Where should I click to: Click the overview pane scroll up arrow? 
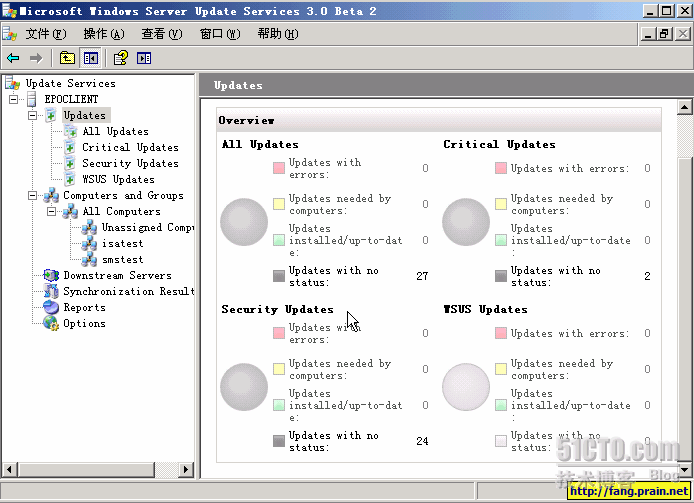[x=684, y=107]
